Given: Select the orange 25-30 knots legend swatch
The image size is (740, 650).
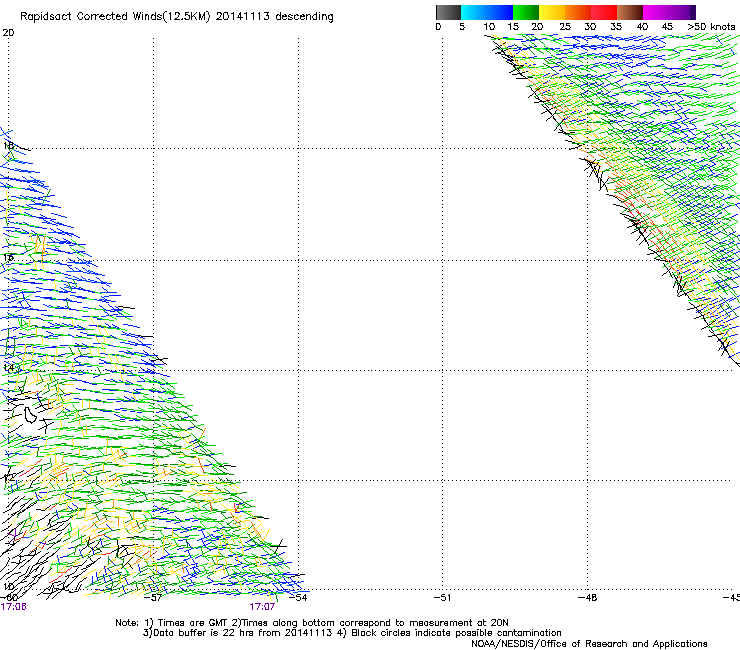Looking at the screenshot, I should tap(578, 12).
